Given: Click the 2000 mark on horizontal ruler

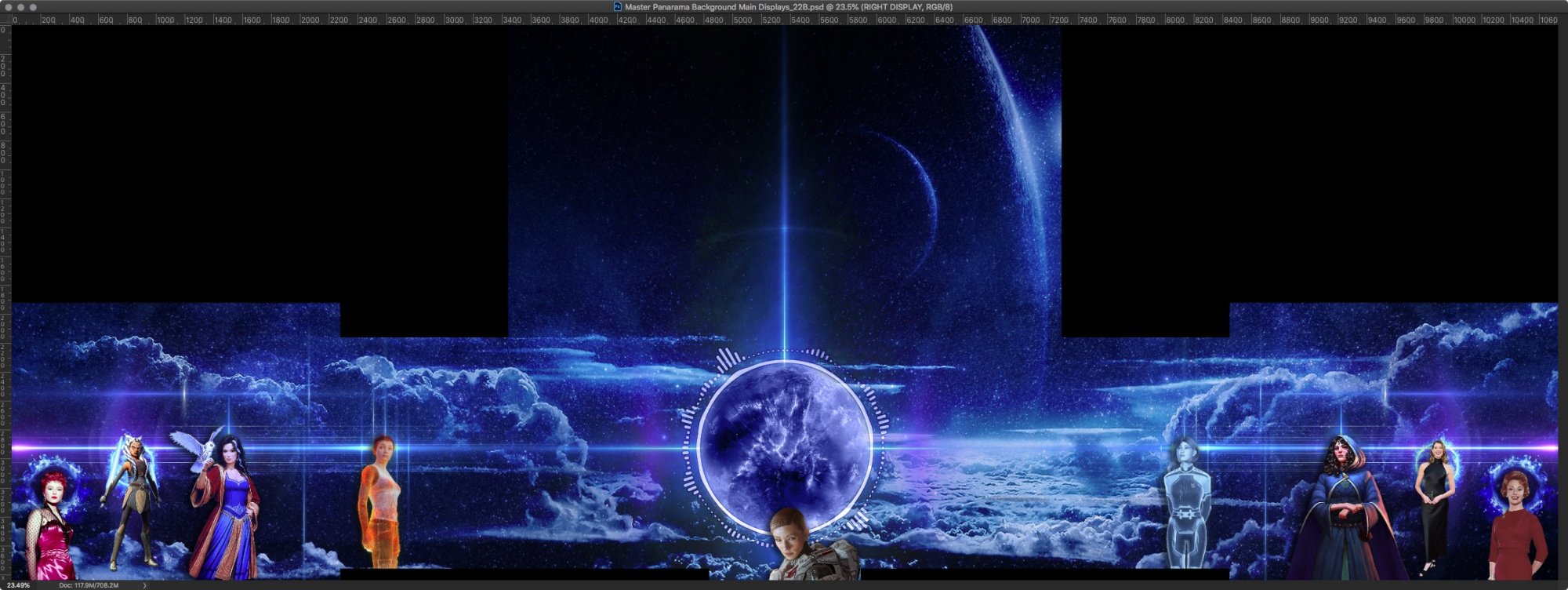Looking at the screenshot, I should (310, 20).
